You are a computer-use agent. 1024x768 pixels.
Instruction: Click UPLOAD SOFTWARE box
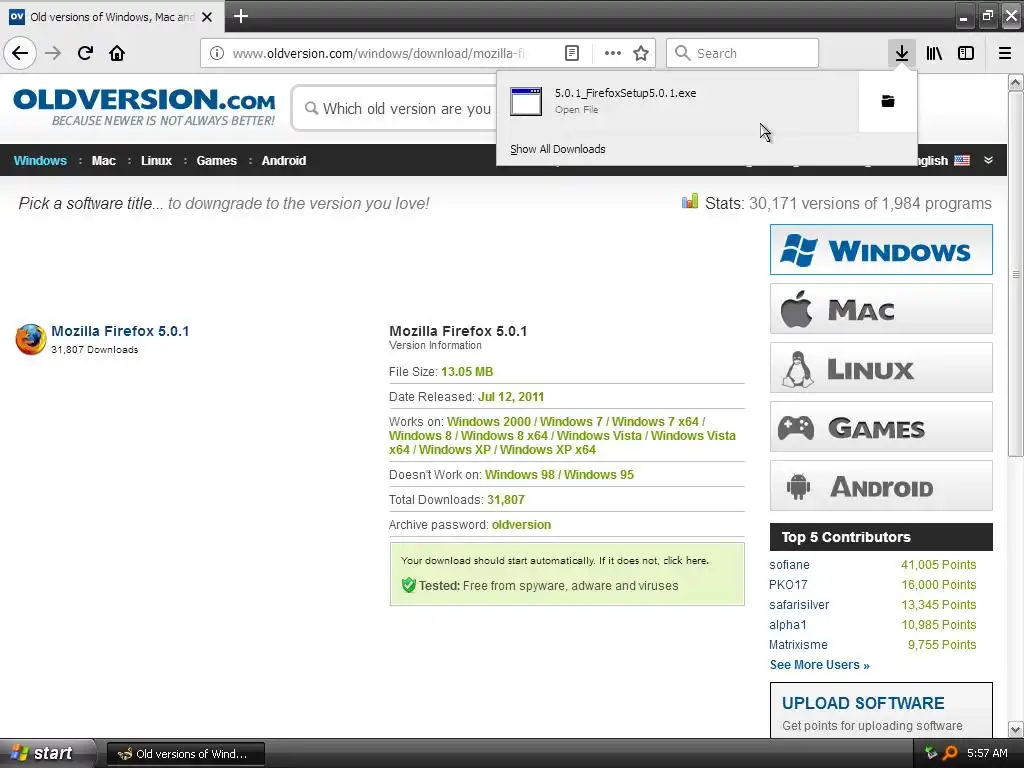coord(881,711)
